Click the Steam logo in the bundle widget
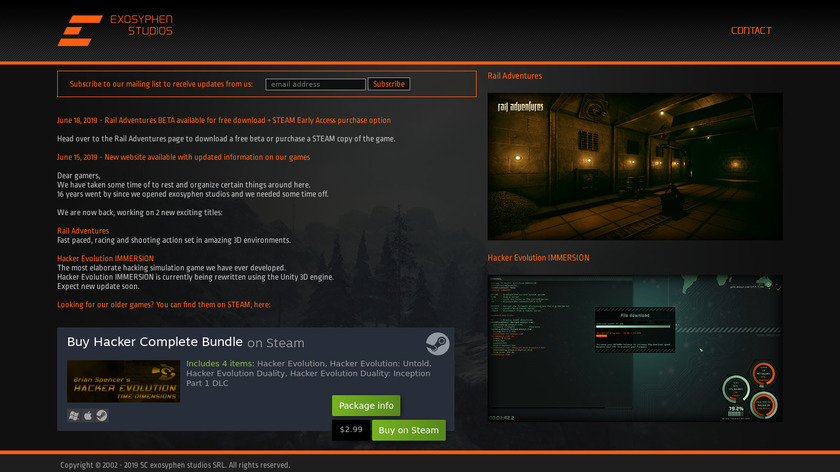This screenshot has width=840, height=472. [437, 344]
